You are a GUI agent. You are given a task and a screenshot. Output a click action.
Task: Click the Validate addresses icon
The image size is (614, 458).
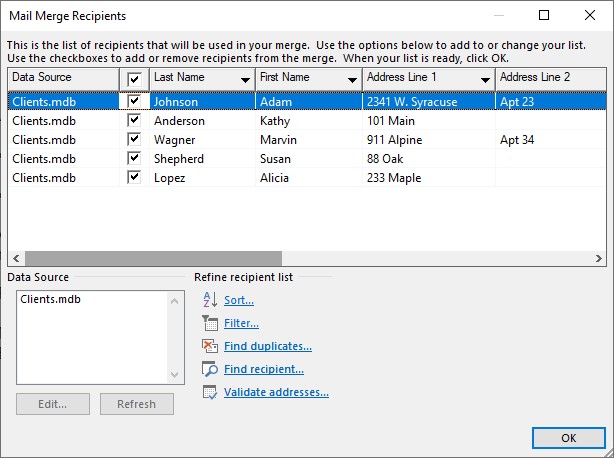click(210, 392)
